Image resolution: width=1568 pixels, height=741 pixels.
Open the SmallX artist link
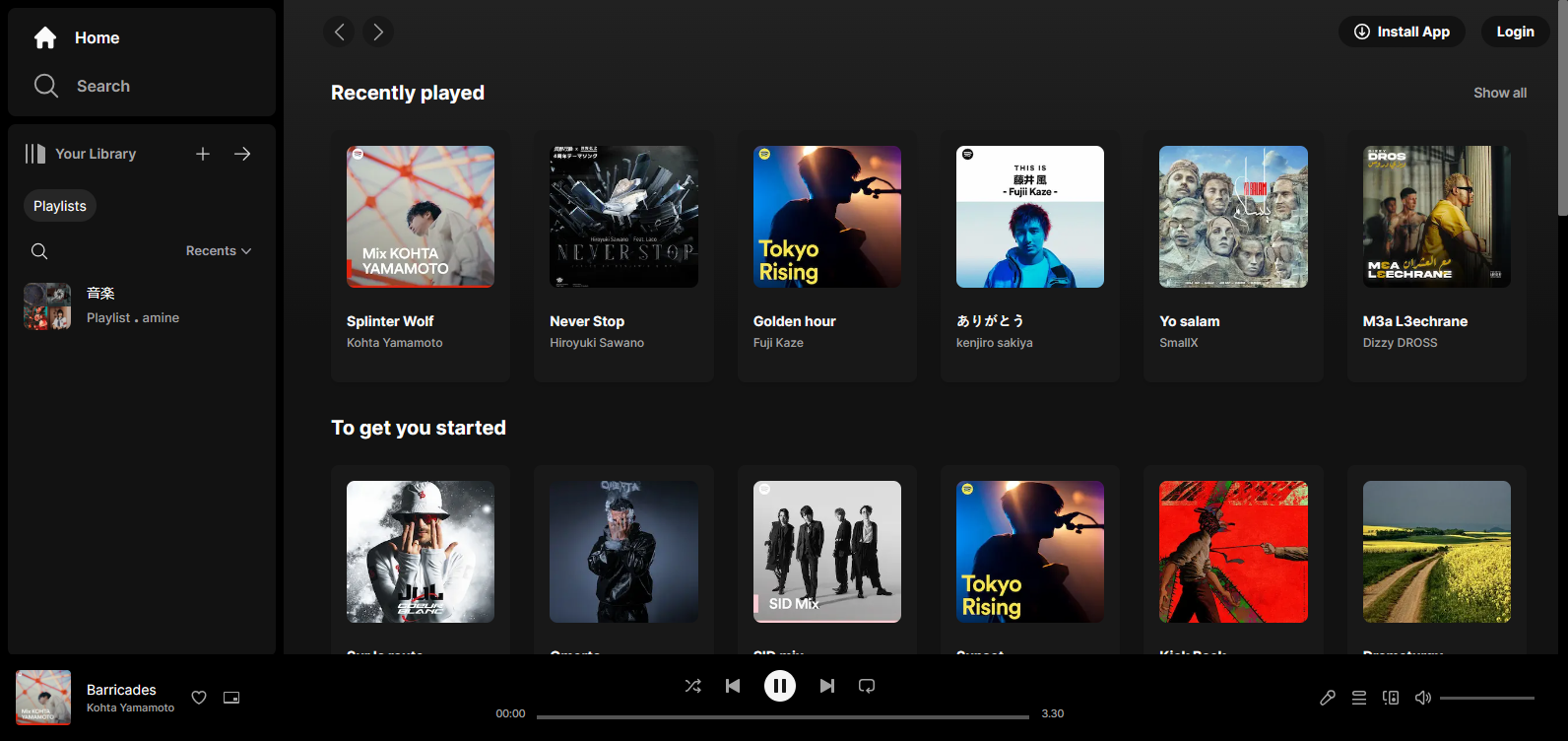[x=1179, y=343]
